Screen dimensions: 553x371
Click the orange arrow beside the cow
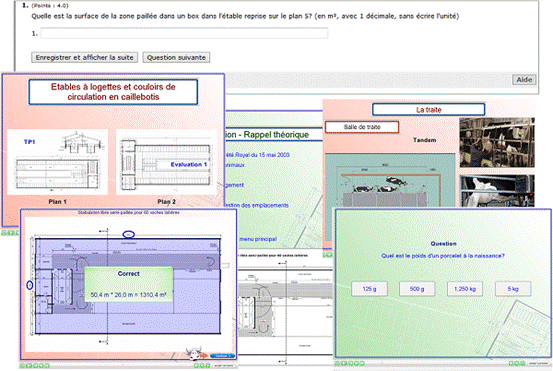204,355
